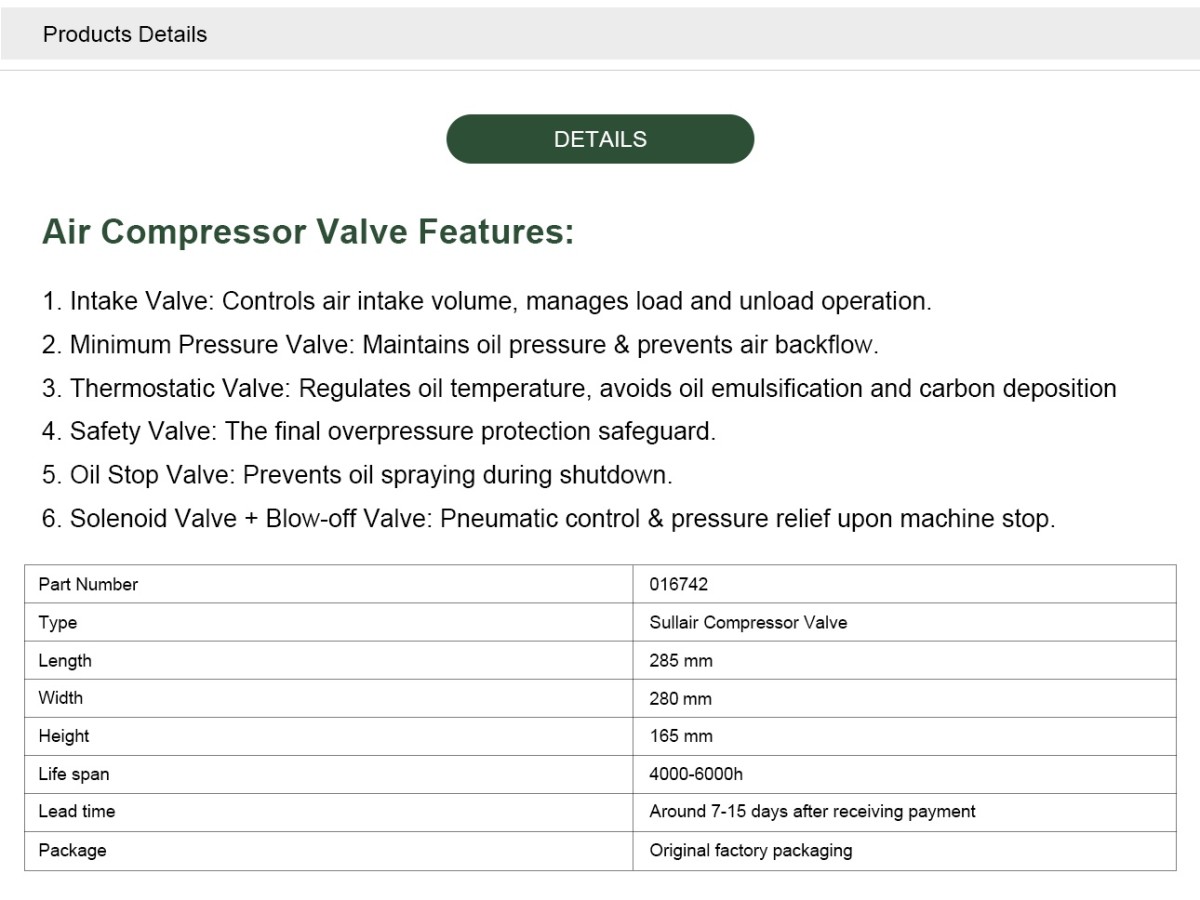Click the Sullair Compressor Valve type cell
1200x900 pixels.
(904, 622)
